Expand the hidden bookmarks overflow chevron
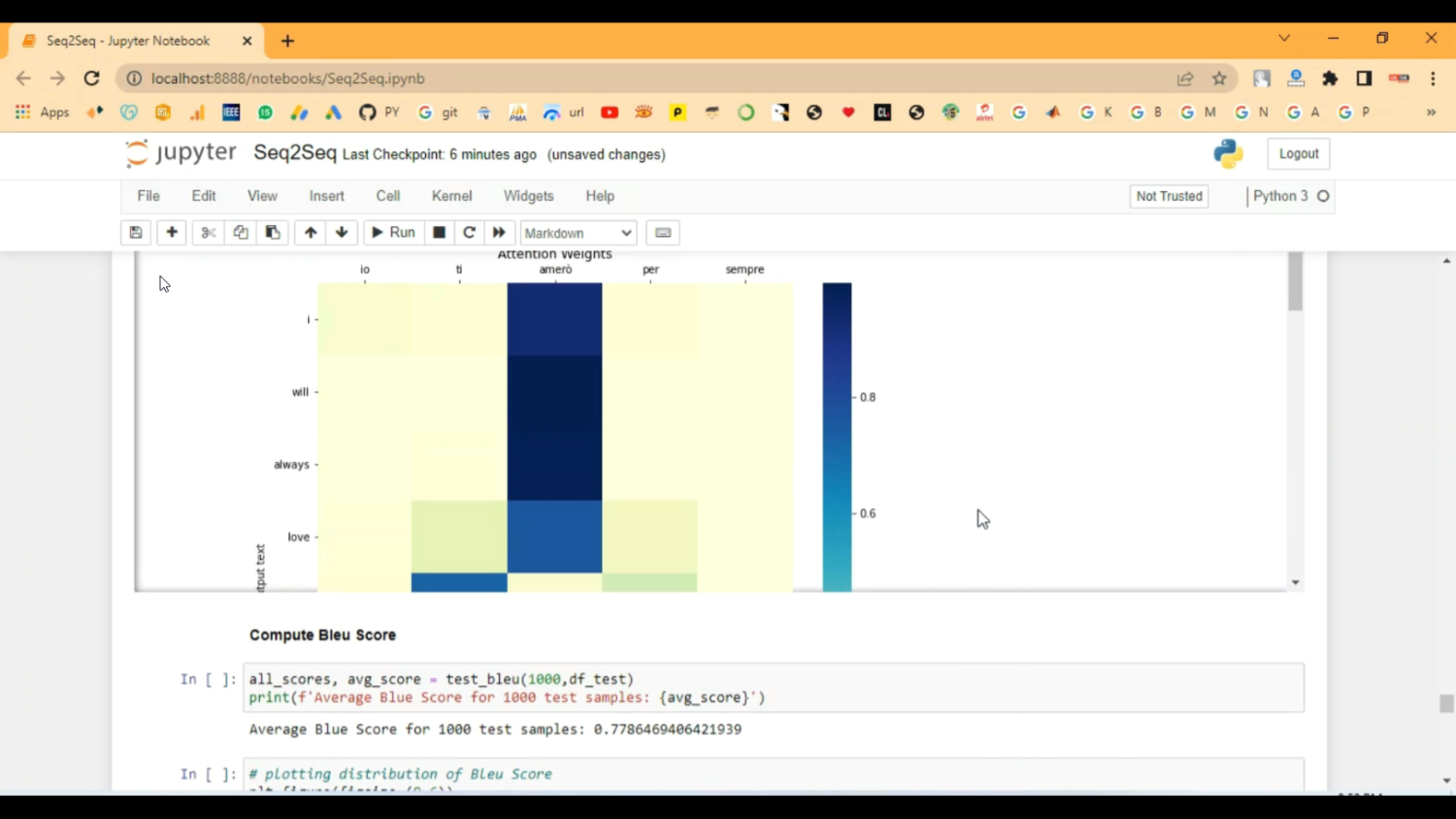 [x=1431, y=113]
